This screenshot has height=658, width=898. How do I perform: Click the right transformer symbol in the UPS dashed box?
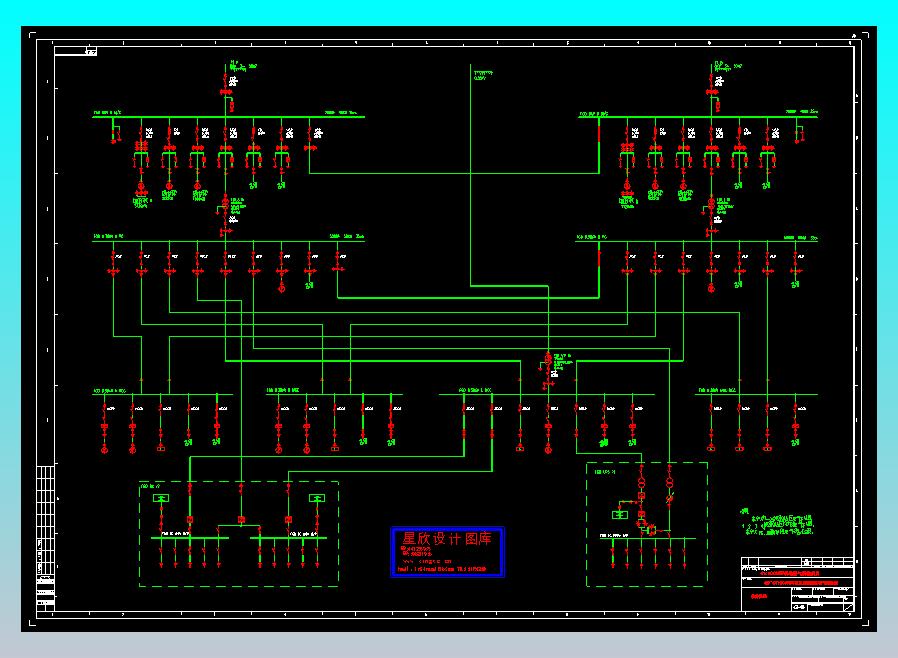click(x=669, y=482)
